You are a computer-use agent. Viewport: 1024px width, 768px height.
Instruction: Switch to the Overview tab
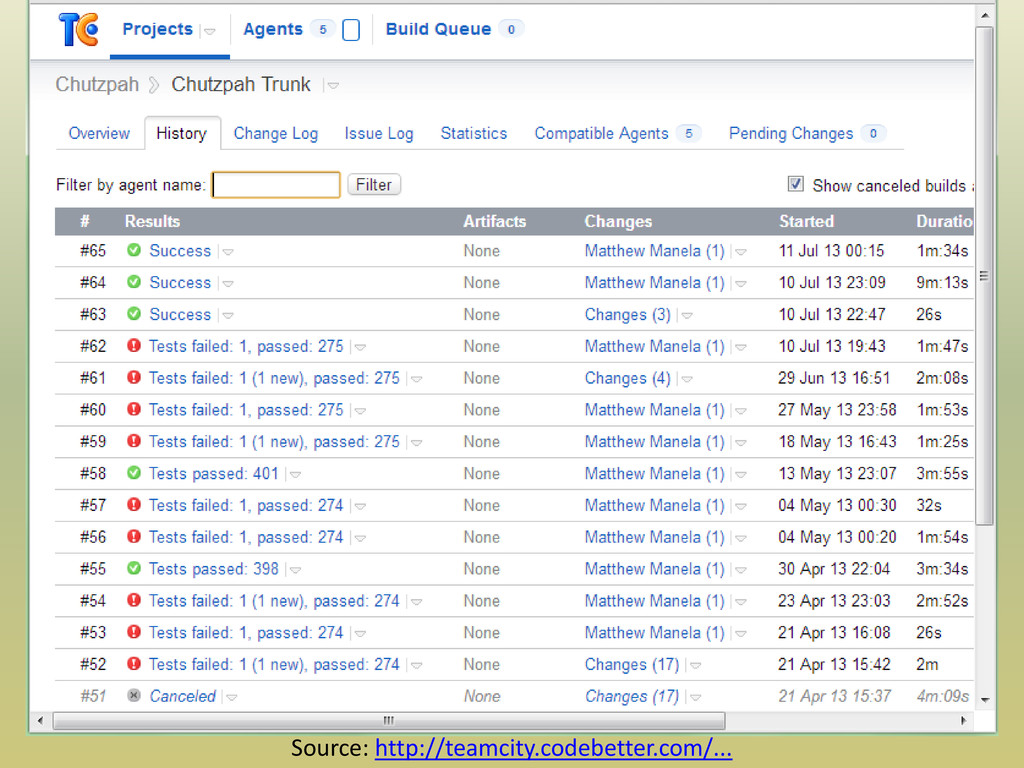coord(99,133)
